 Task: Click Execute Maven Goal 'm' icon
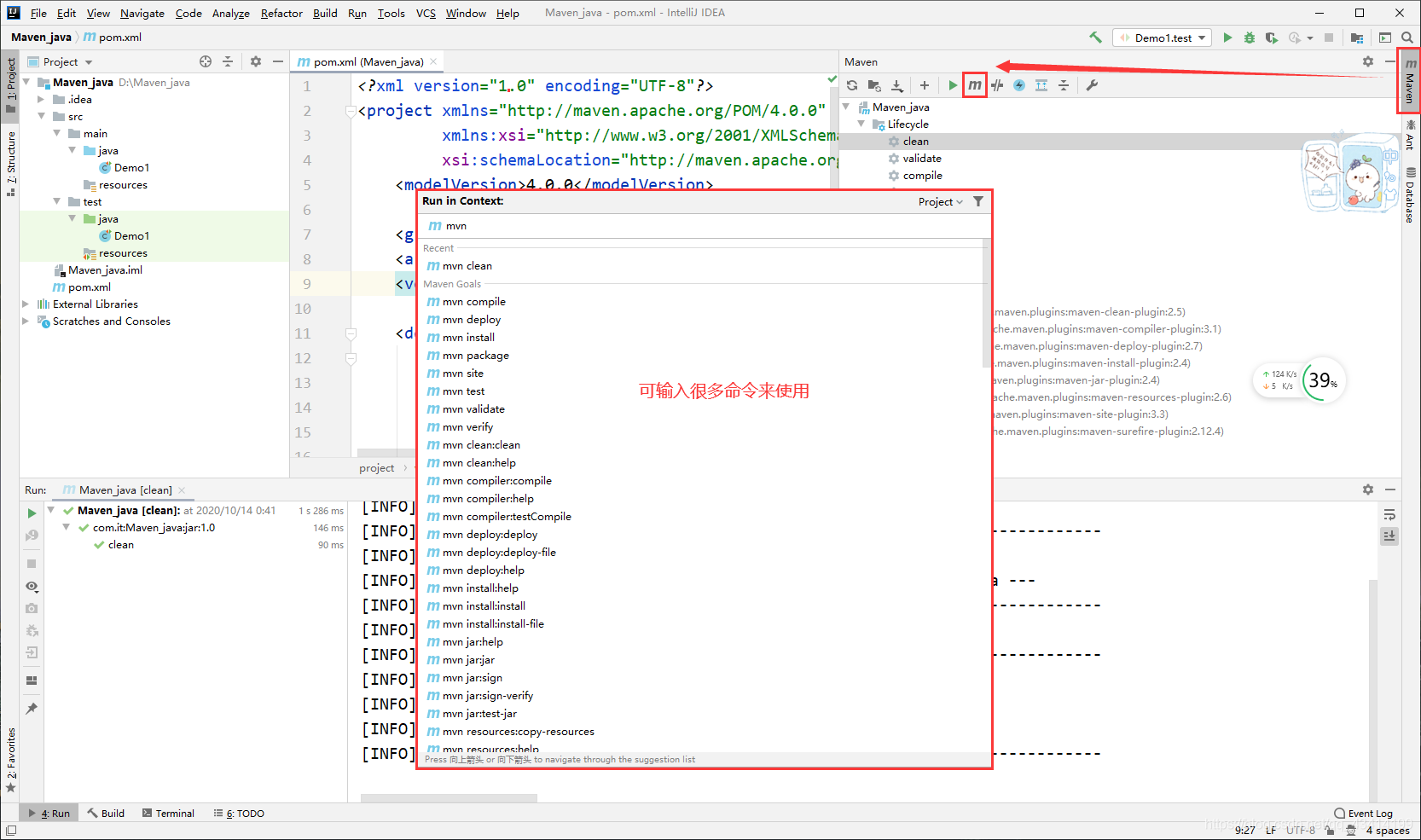[x=975, y=85]
